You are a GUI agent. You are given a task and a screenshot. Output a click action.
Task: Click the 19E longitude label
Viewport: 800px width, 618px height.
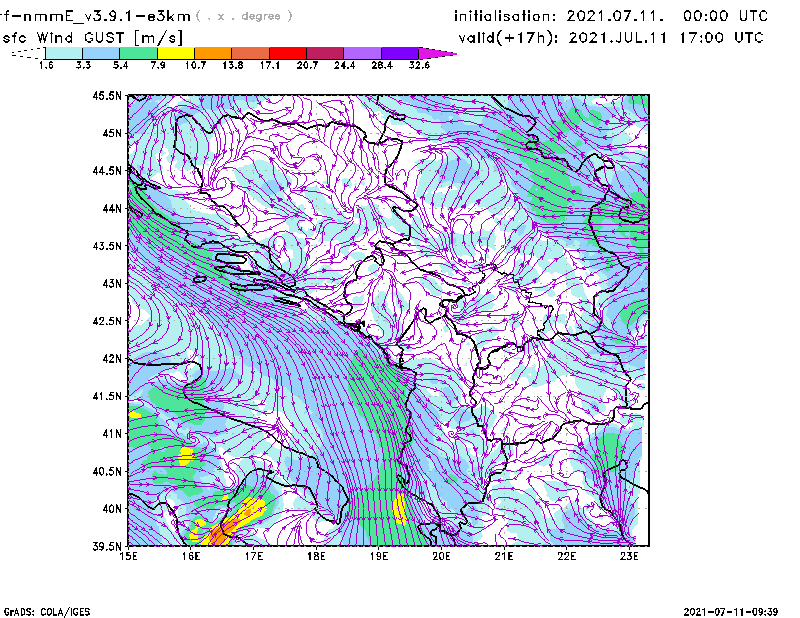pos(379,556)
